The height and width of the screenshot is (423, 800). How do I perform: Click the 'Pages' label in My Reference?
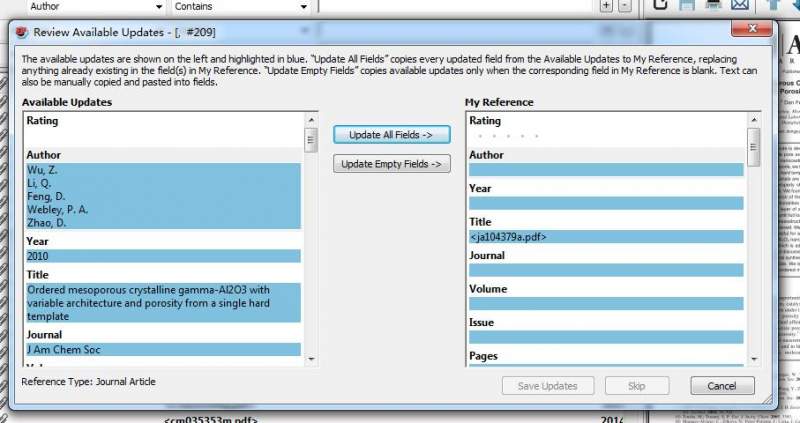[x=483, y=356]
